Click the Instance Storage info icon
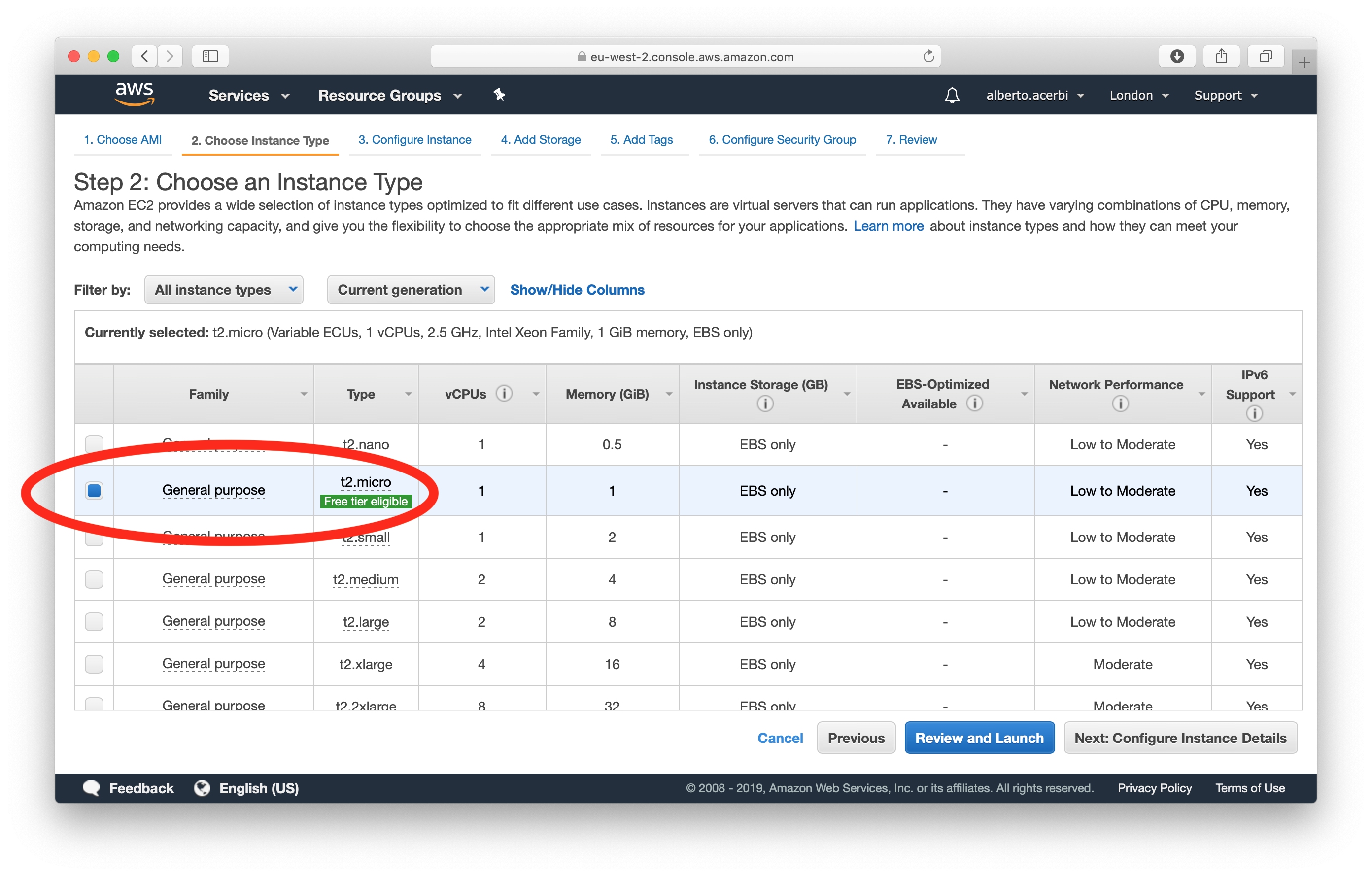Screen dimensions: 1372x876 765,404
